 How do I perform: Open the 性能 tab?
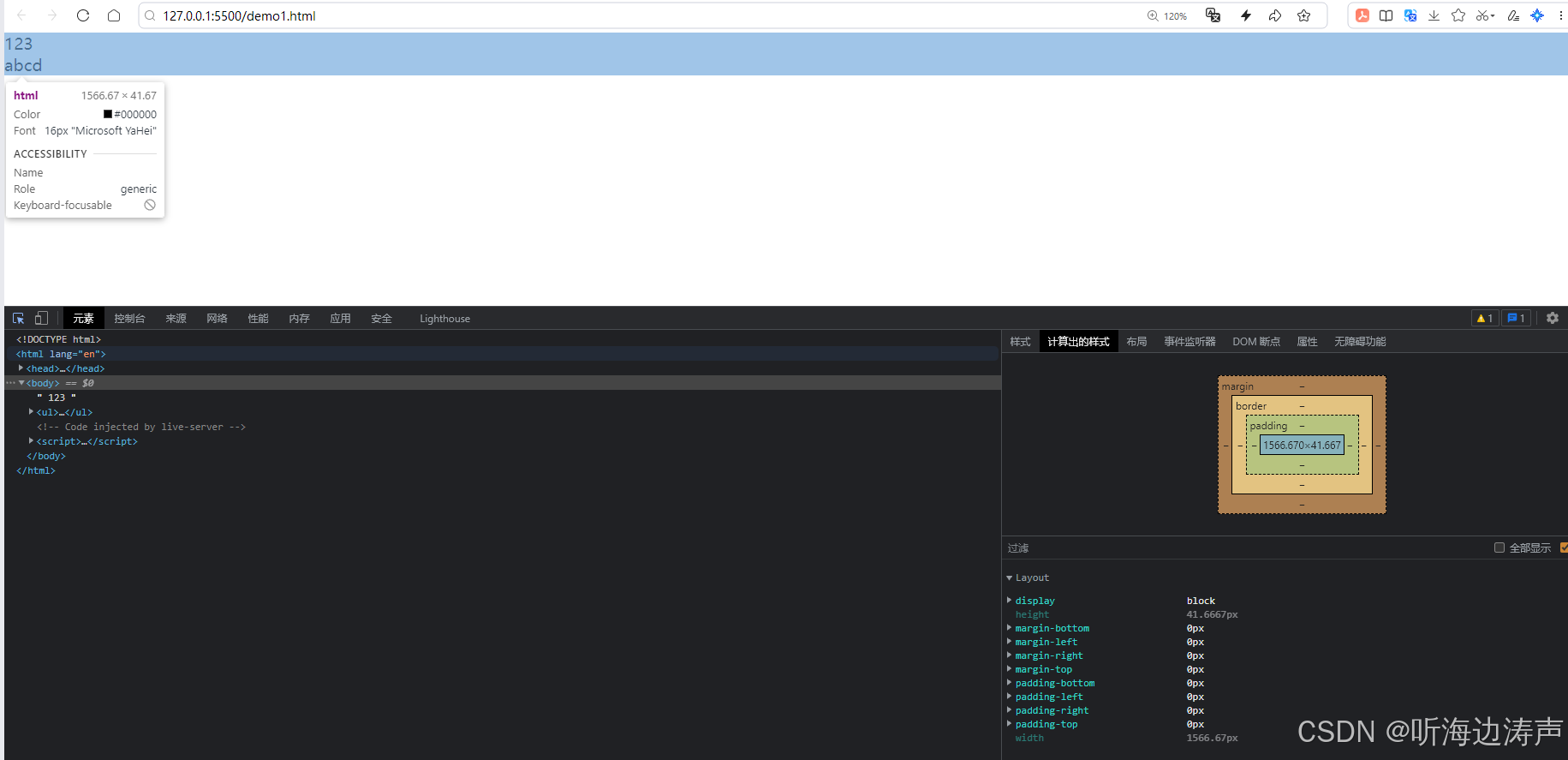[258, 319]
